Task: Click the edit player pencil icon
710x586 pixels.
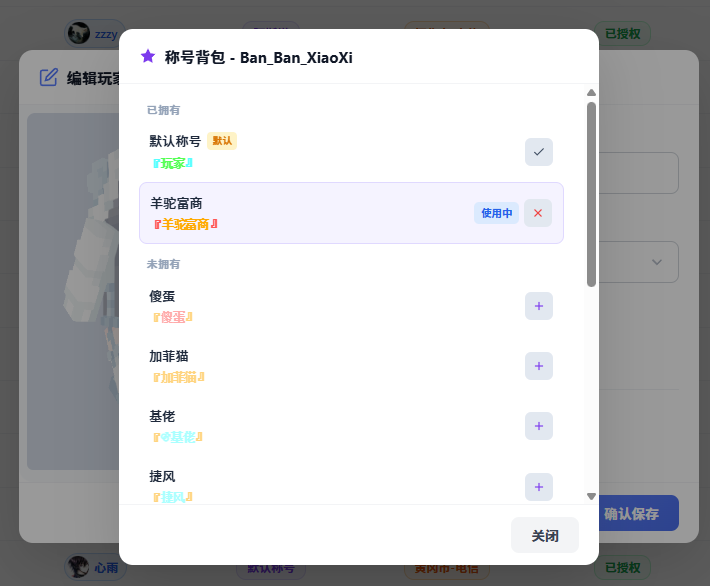Action: coord(48,77)
